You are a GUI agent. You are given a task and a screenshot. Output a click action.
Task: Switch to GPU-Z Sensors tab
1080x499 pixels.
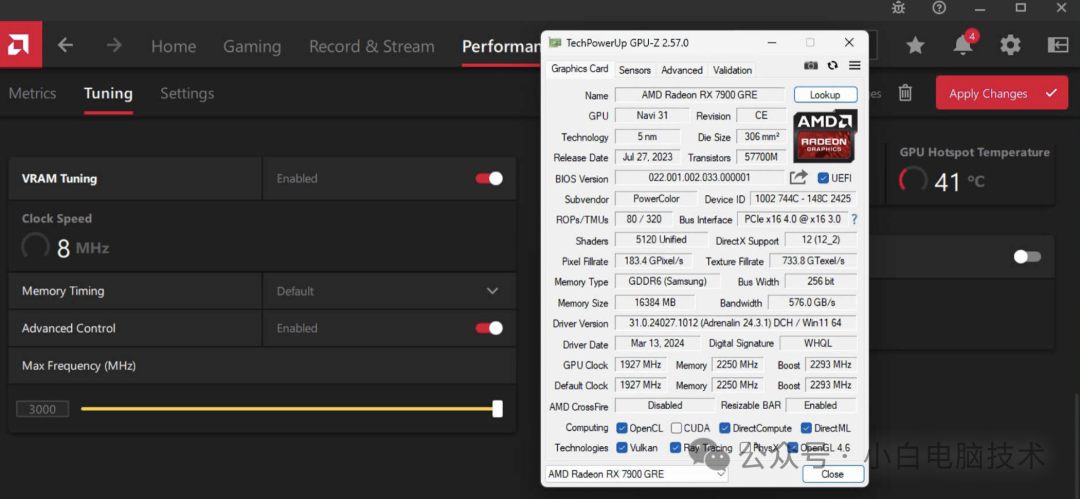pos(634,70)
